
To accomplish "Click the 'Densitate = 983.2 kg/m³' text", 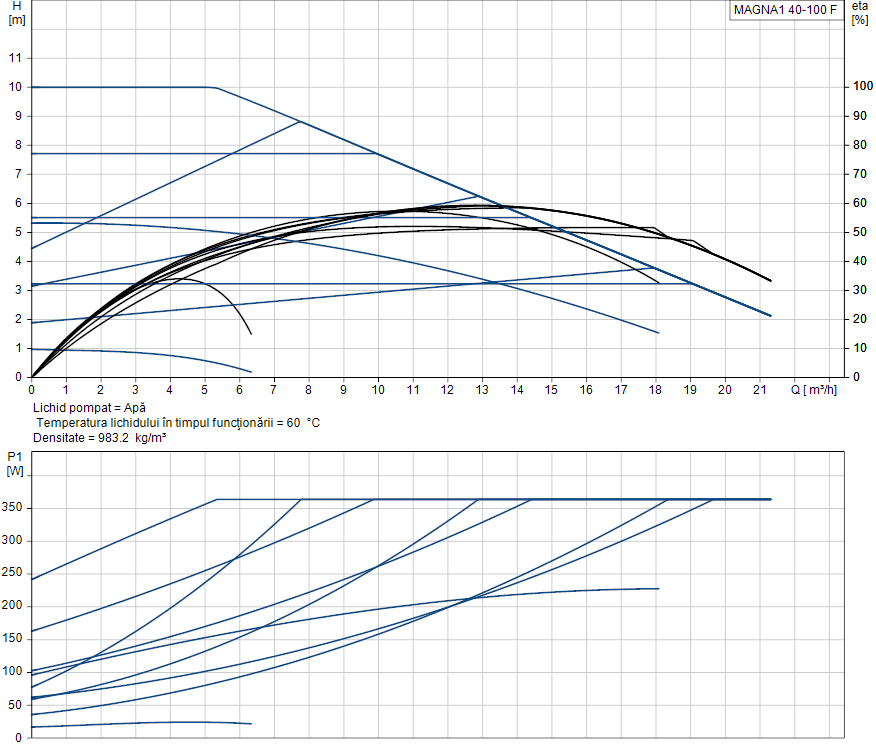I will 99,438.
